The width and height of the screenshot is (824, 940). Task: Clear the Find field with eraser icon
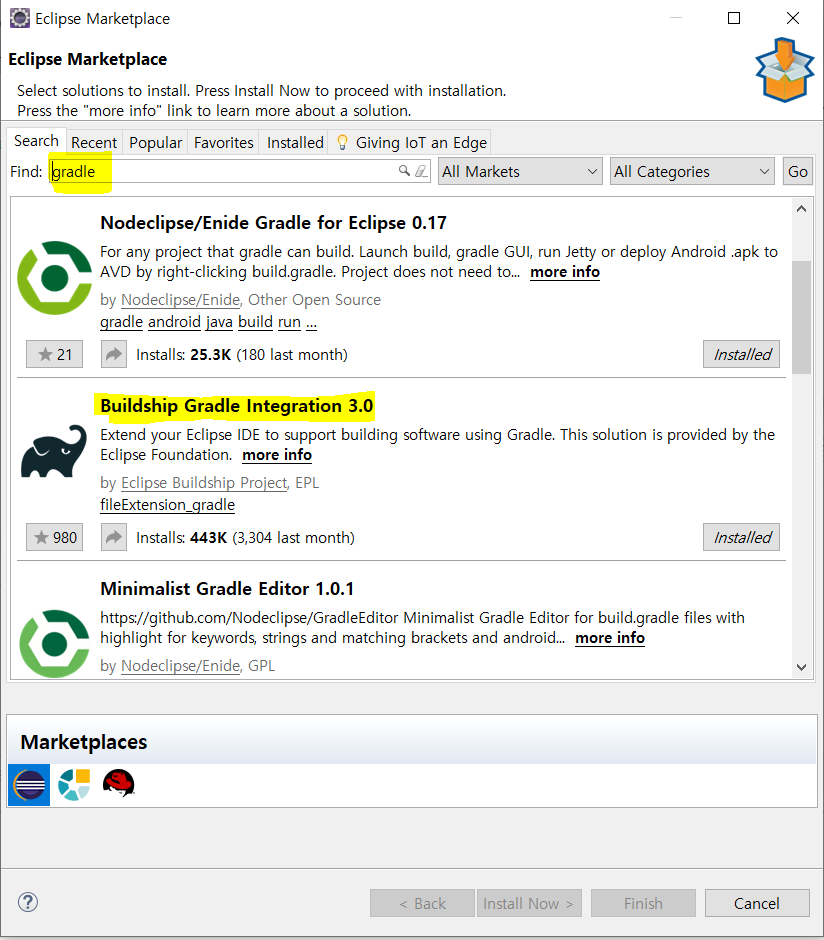coord(421,171)
